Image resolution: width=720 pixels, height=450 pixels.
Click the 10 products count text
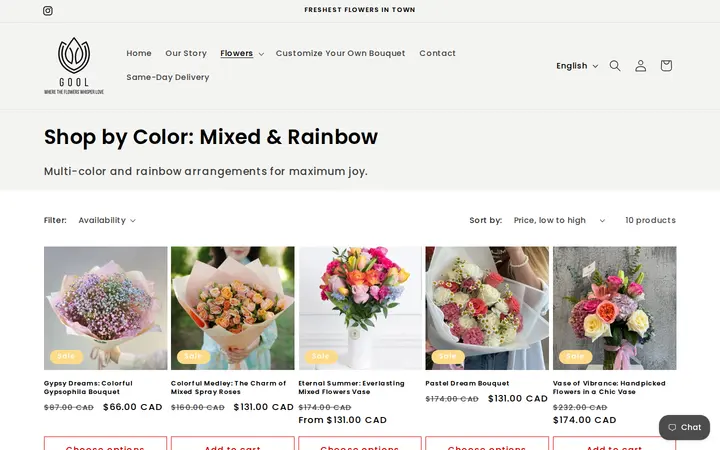650,220
